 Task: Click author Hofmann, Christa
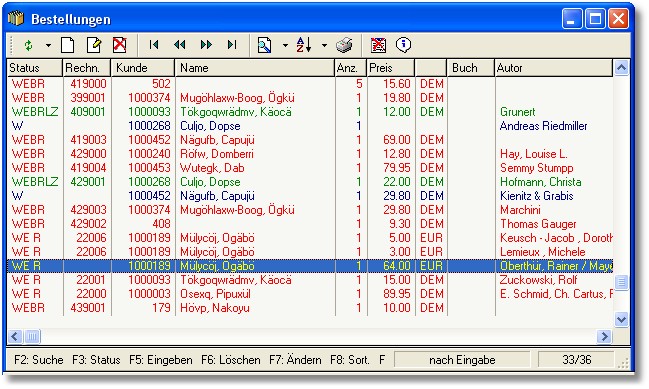(541, 182)
